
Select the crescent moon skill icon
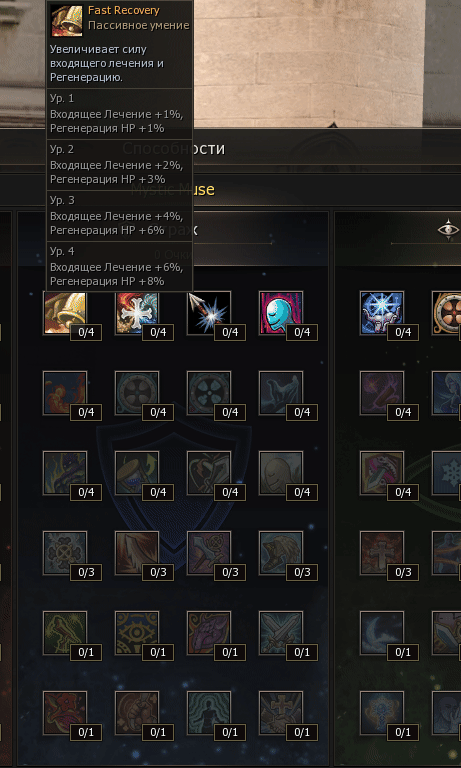382,633
